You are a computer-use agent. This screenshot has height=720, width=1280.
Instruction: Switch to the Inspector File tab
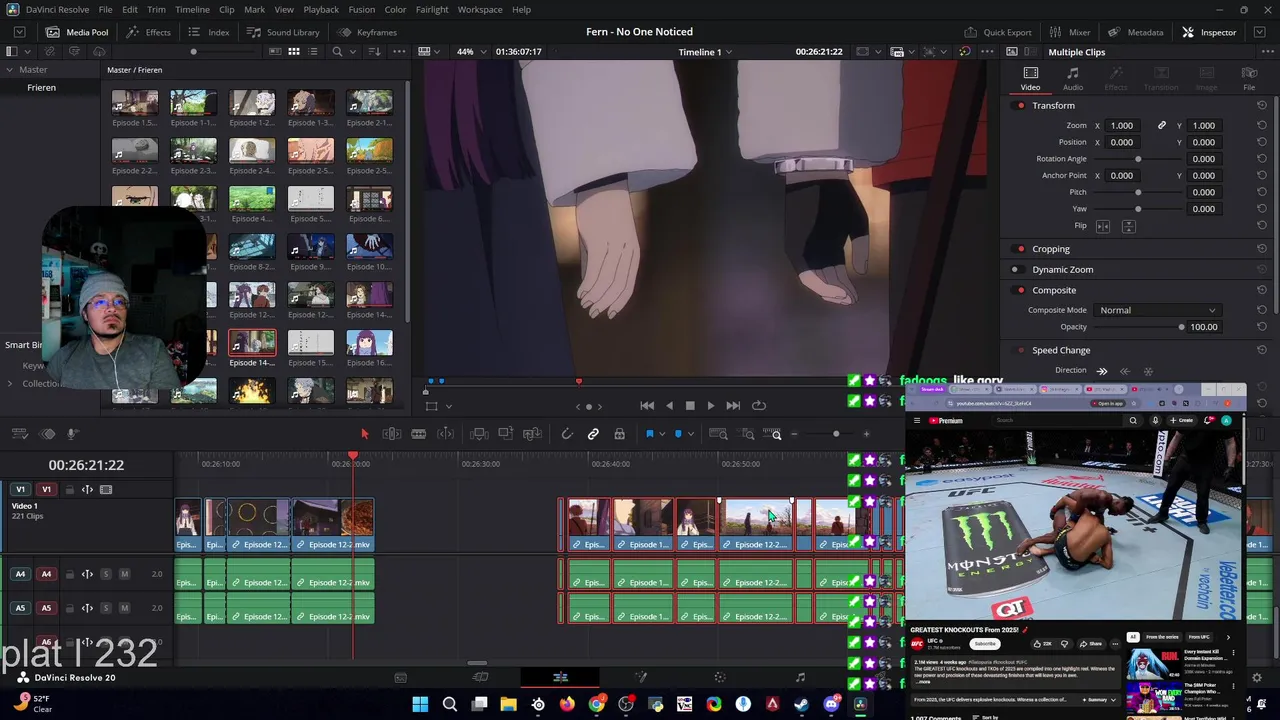pyautogui.click(x=1249, y=79)
